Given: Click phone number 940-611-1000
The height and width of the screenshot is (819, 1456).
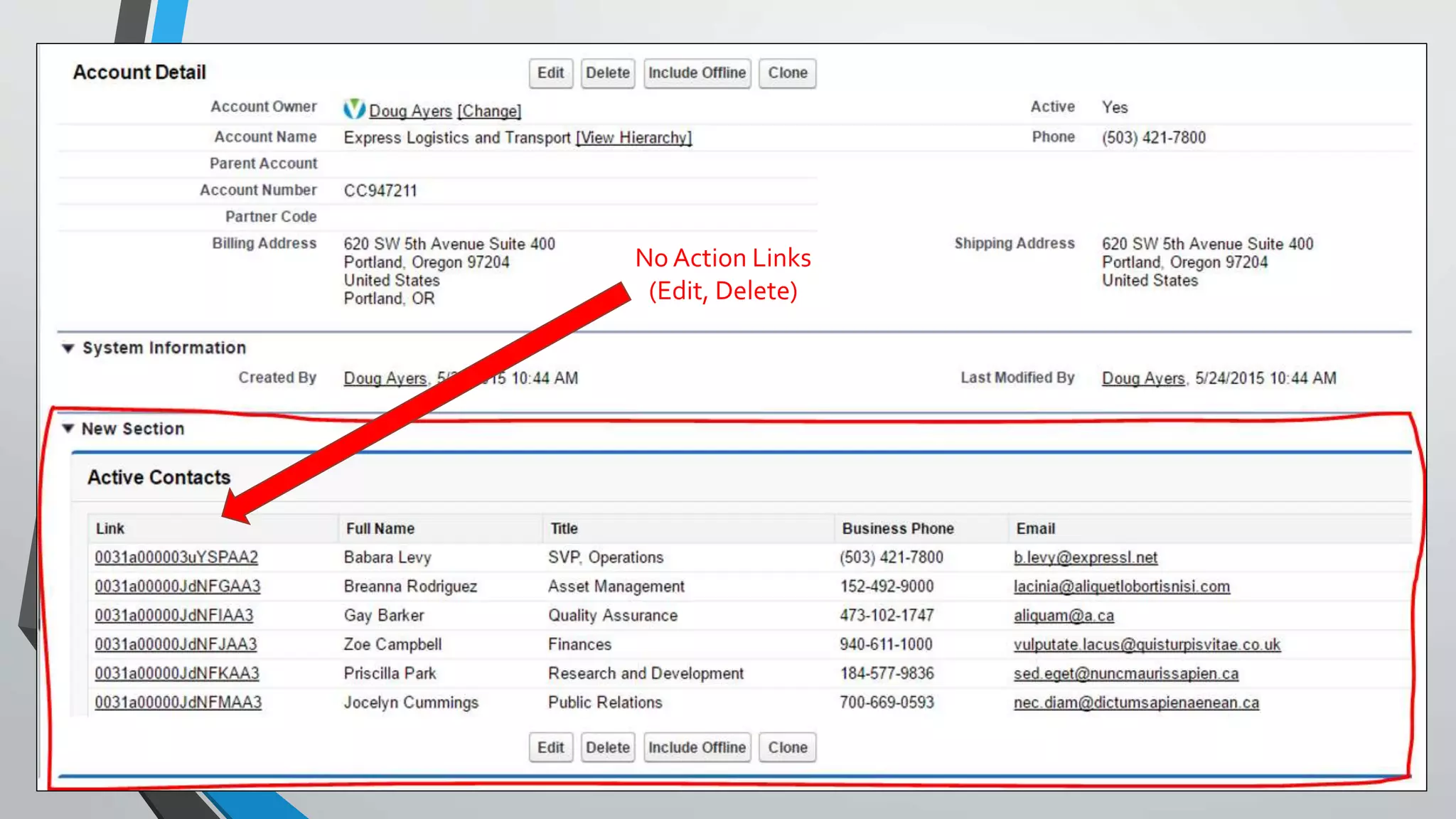Looking at the screenshot, I should [886, 645].
